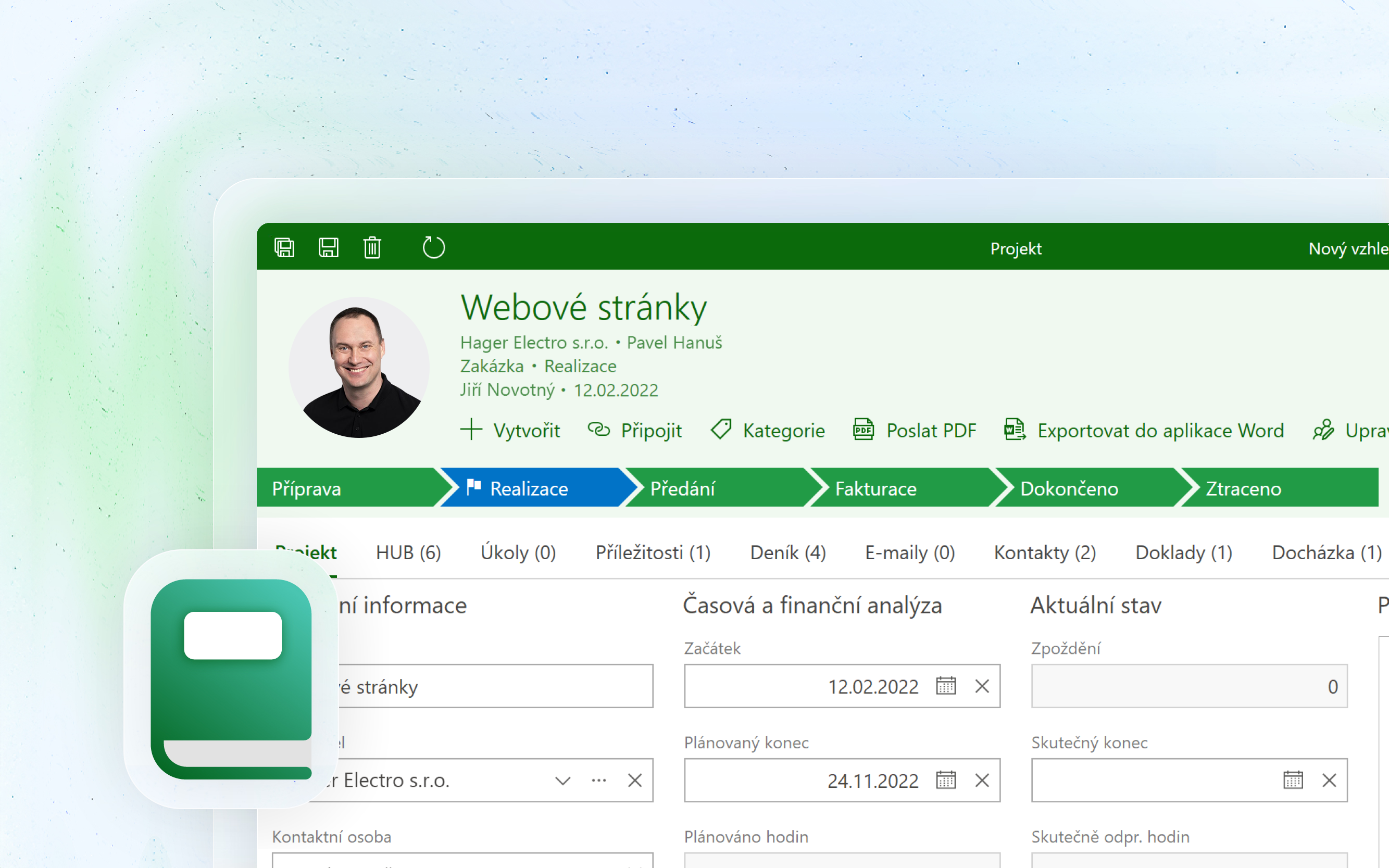The width and height of the screenshot is (1389, 868).
Task: Clear the Hager Electro s.r.o. company field
Action: click(x=634, y=780)
